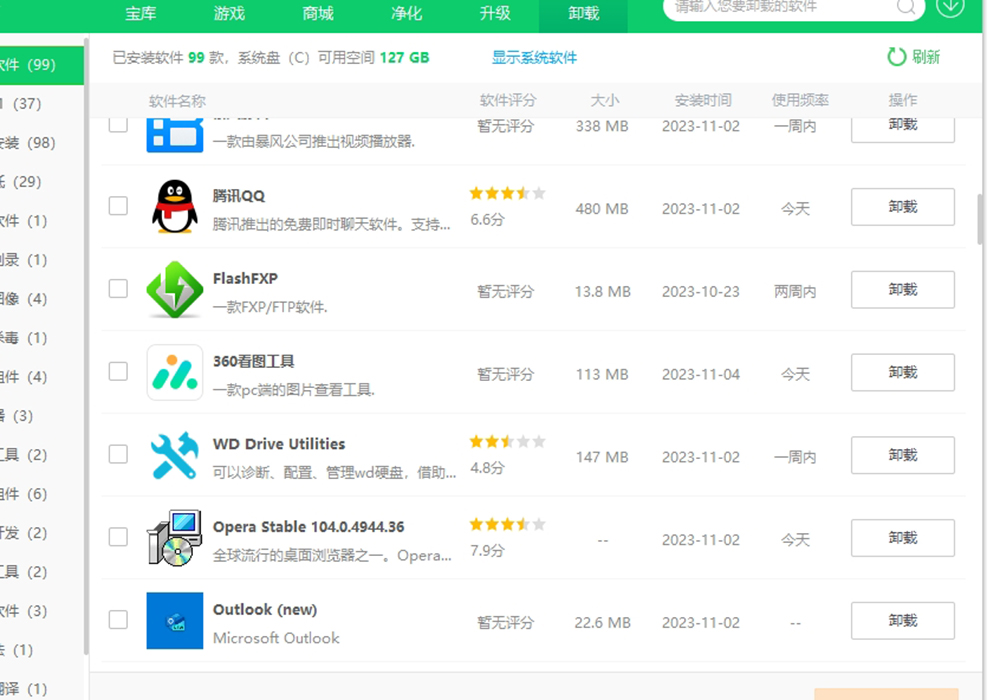Viewport: 1000px width, 700px height.
Task: Mark the Opera Stable checkbox
Action: tap(118, 537)
